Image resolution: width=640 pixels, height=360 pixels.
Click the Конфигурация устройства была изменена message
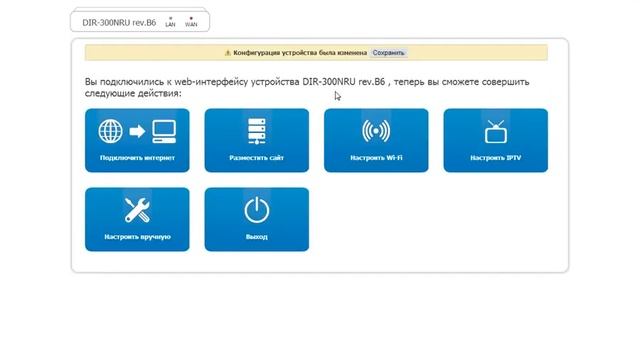pyautogui.click(x=300, y=53)
